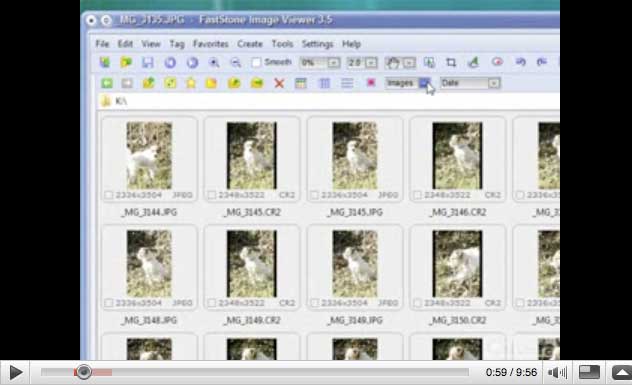Open the Edit menu
The width and height of the screenshot is (632, 385).
coord(125,44)
